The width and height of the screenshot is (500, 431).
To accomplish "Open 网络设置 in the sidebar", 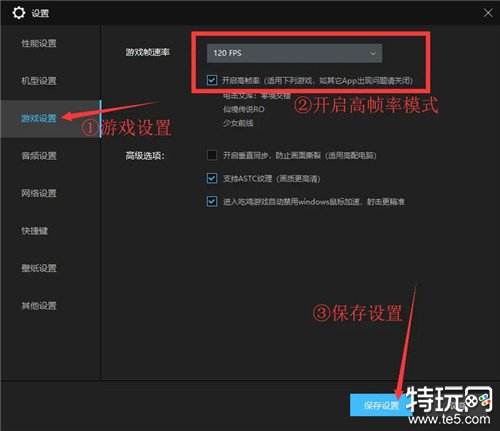I will [39, 193].
